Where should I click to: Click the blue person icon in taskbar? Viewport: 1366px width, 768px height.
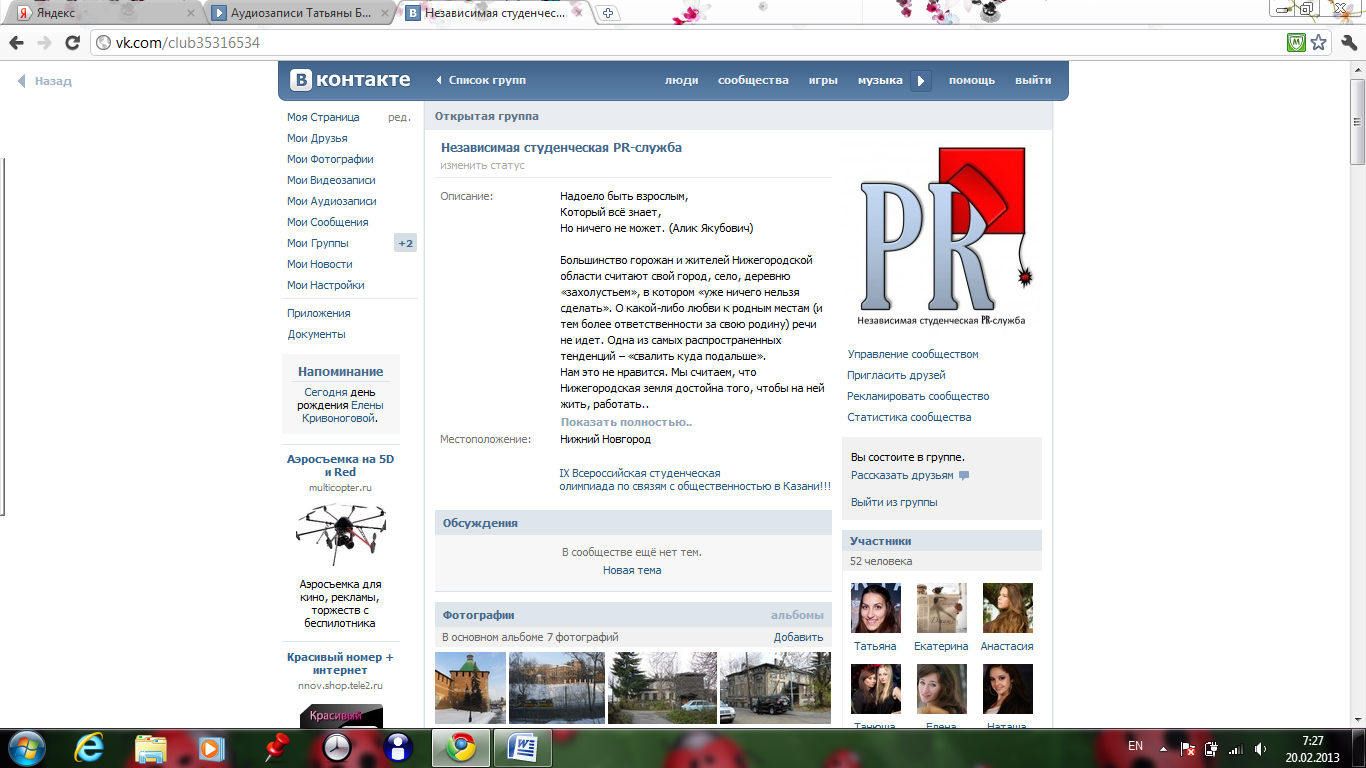click(x=398, y=748)
